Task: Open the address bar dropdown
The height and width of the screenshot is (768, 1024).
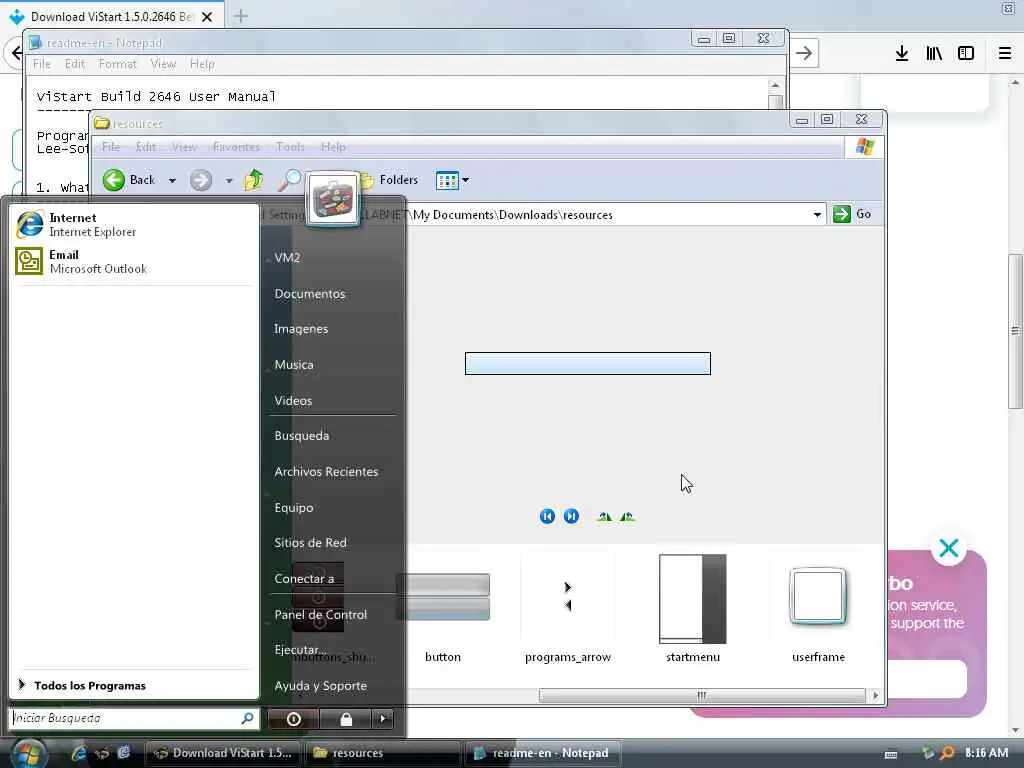Action: pos(817,215)
